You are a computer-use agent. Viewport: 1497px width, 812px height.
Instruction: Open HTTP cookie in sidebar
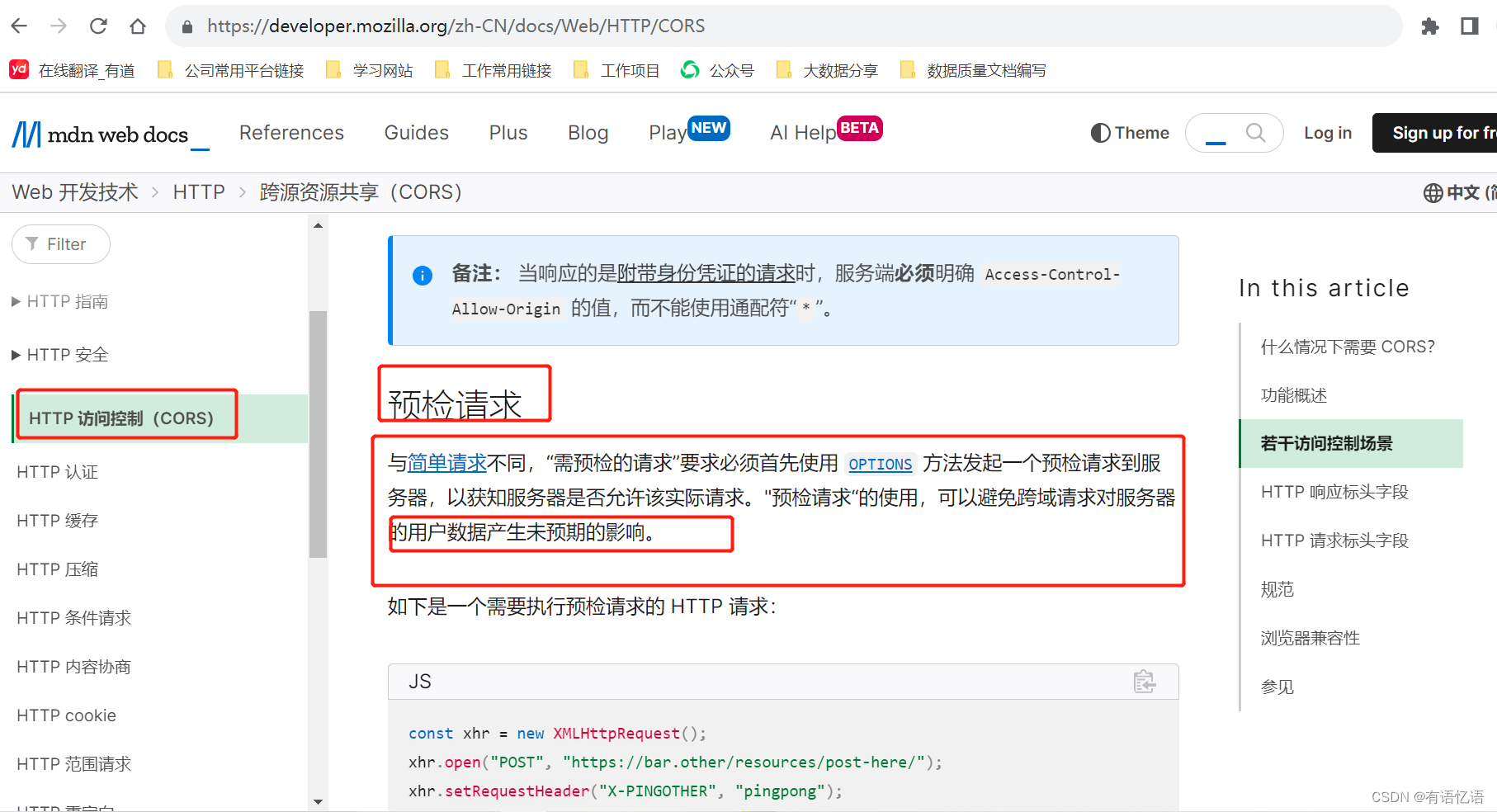(67, 715)
